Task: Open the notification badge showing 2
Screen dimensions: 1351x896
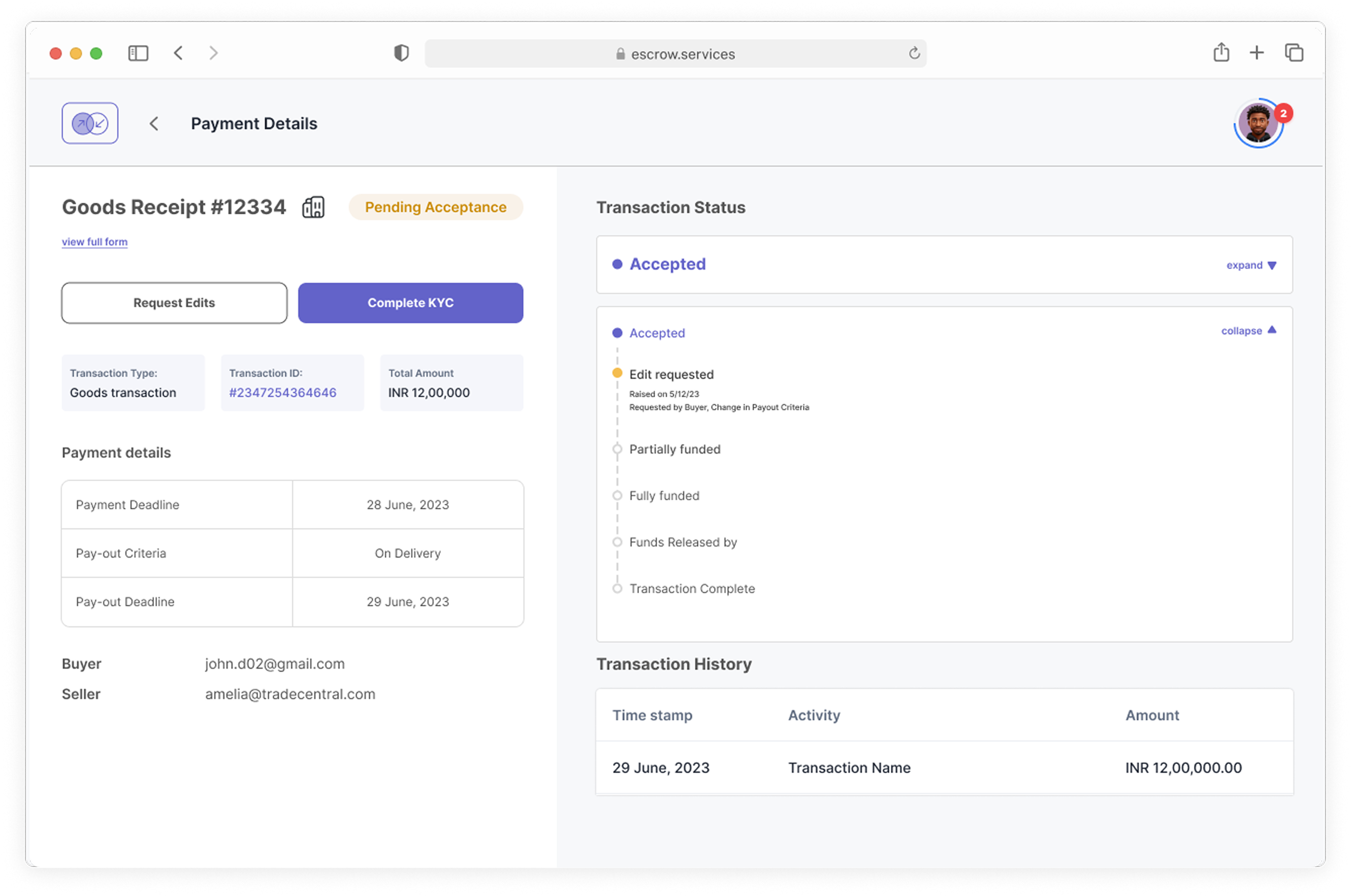Action: click(x=1283, y=113)
